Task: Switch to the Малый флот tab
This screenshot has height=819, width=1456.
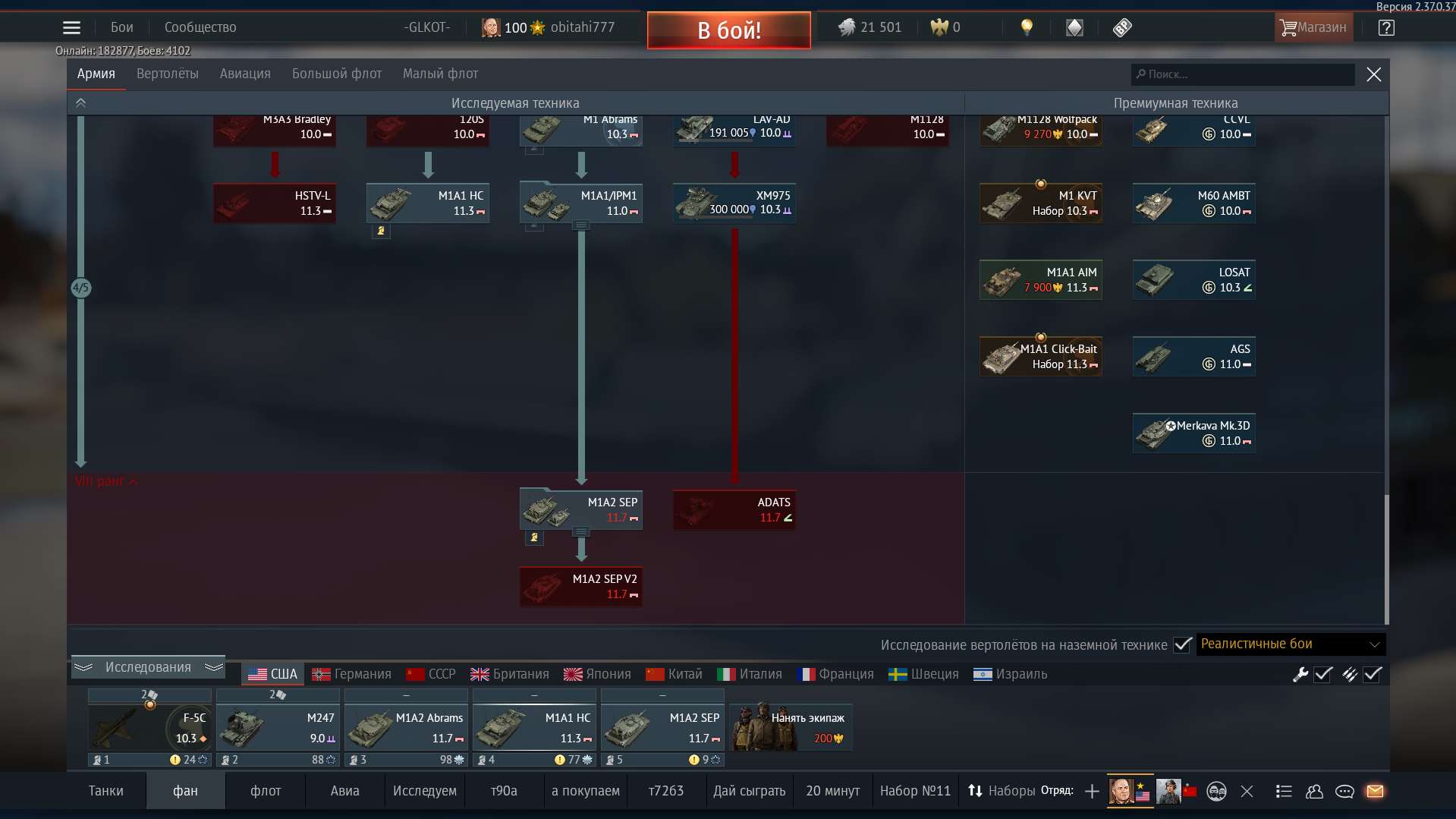Action: tap(440, 74)
